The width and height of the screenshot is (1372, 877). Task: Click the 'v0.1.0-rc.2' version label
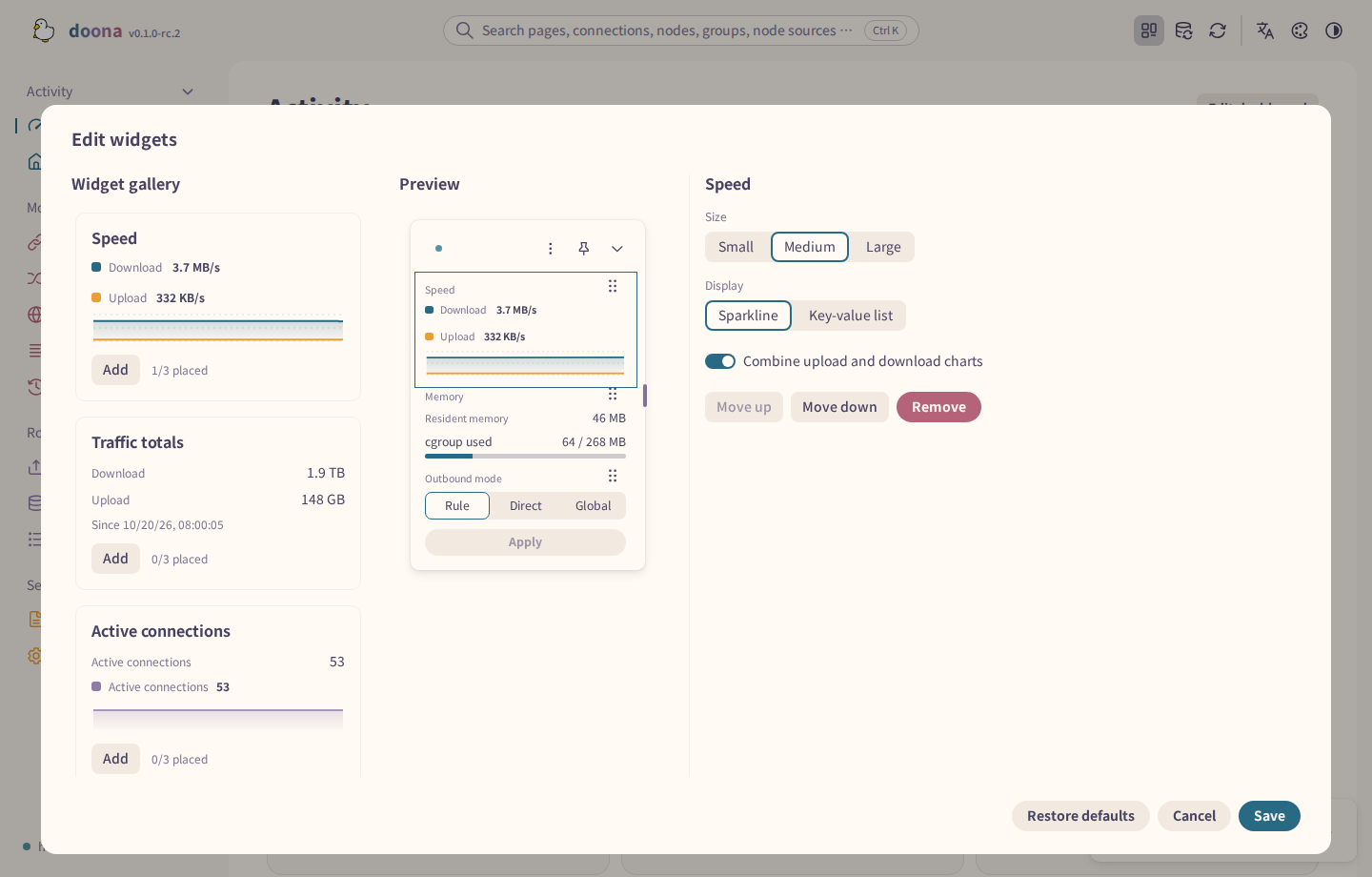tap(154, 33)
